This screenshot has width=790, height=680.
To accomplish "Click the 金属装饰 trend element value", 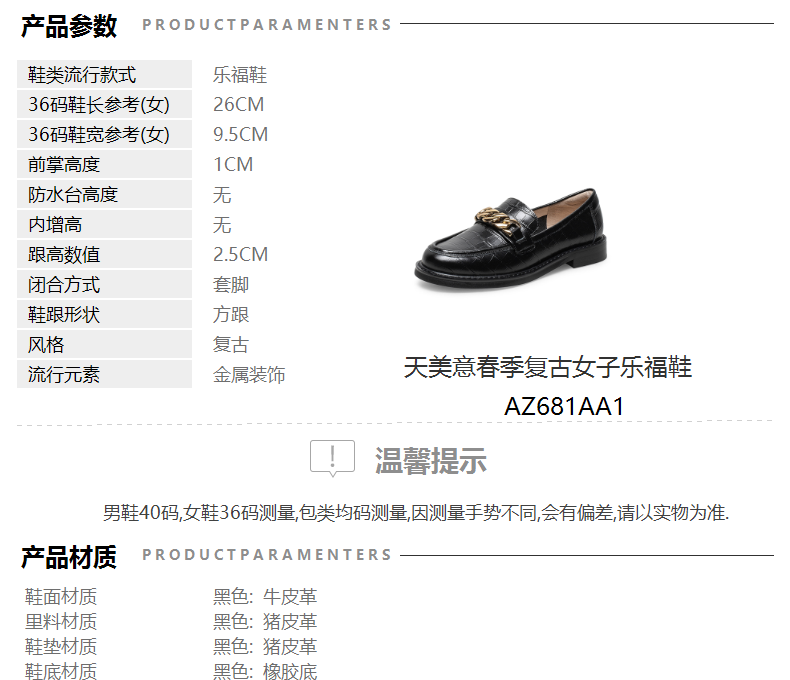I will pos(249,375).
